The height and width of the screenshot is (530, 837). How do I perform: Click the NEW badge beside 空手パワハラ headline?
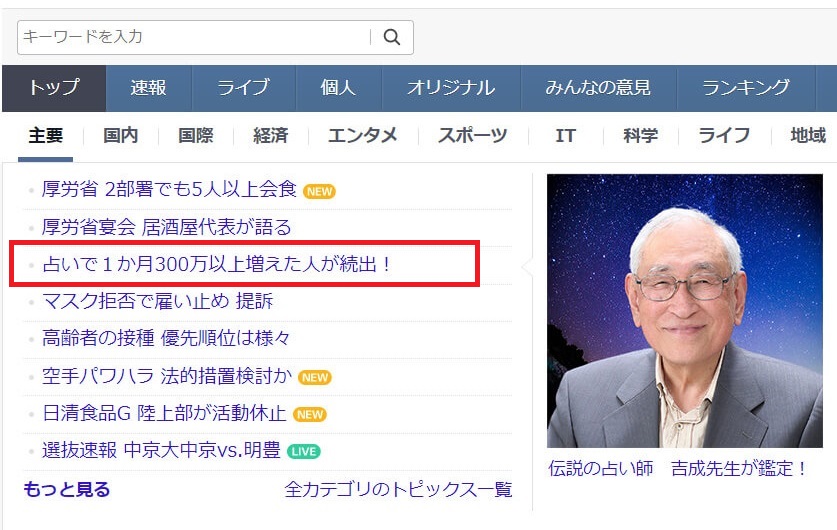click(x=315, y=377)
